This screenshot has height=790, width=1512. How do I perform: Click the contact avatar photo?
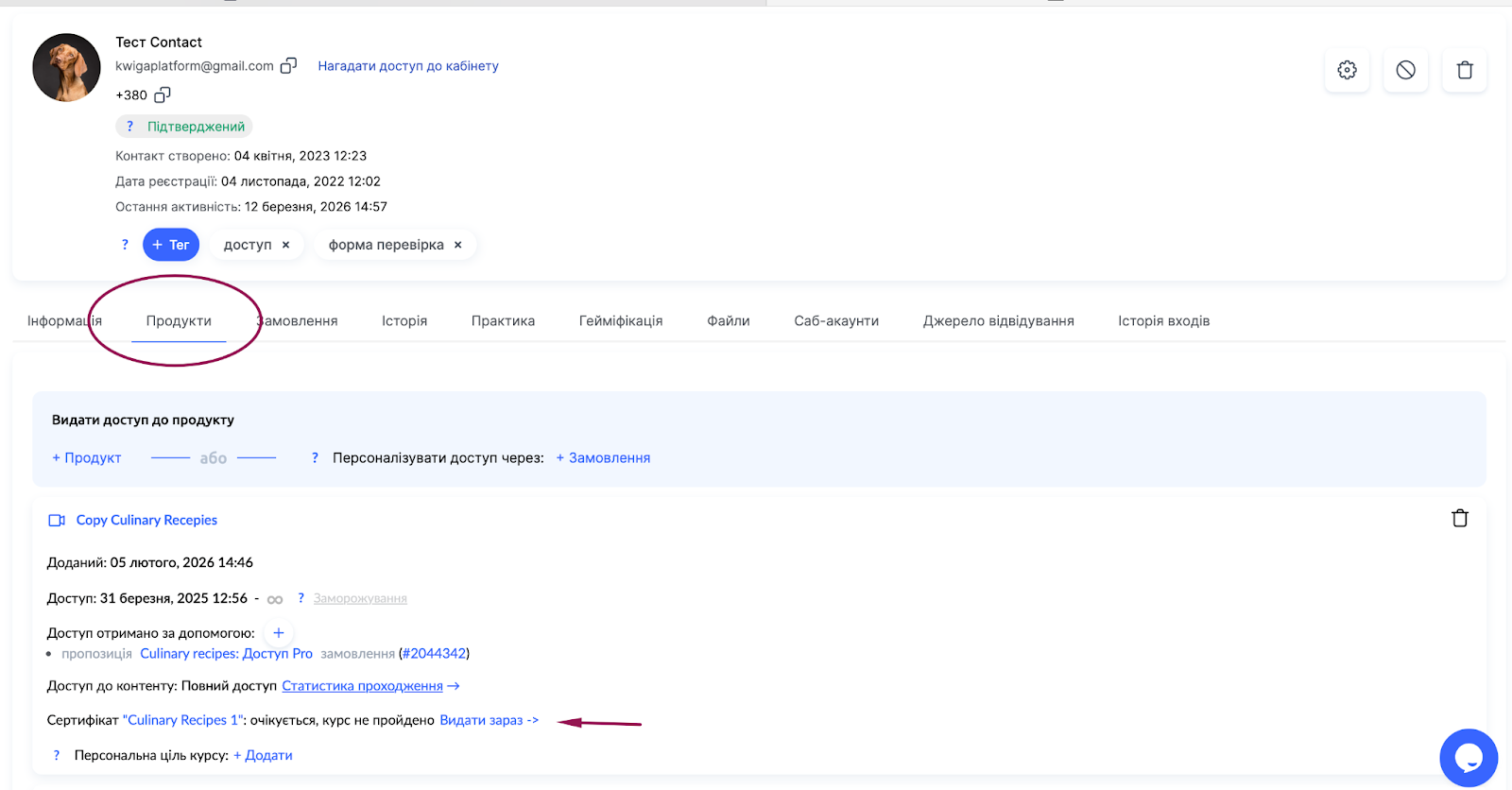(66, 68)
